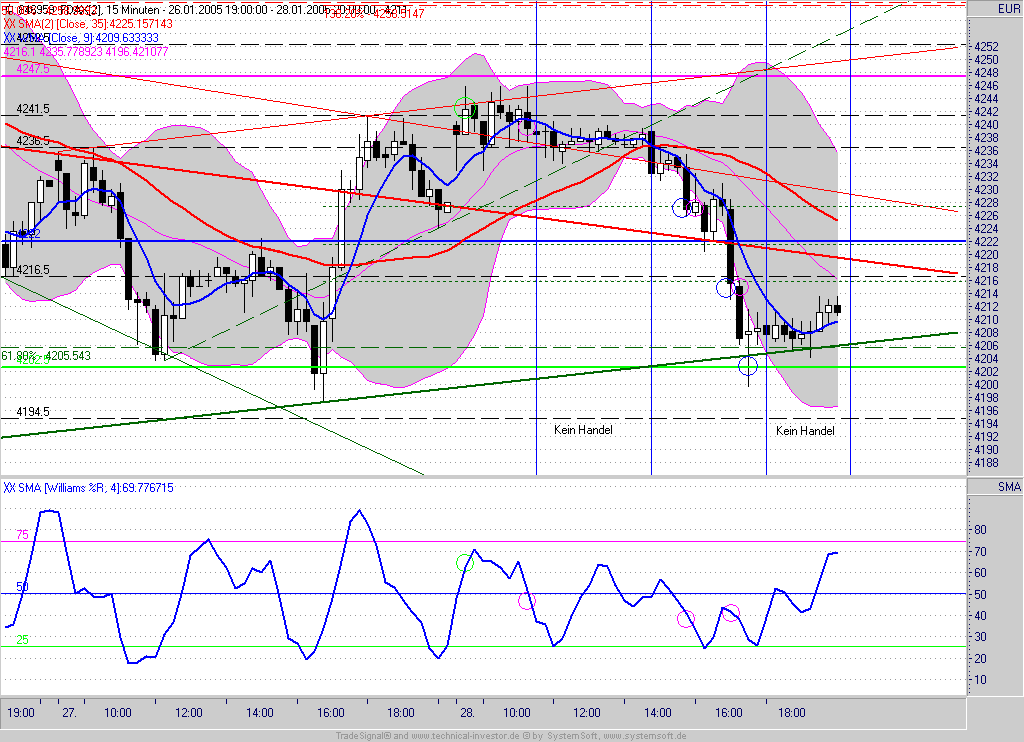Click the 16:00 time label on the 27th

(330, 713)
